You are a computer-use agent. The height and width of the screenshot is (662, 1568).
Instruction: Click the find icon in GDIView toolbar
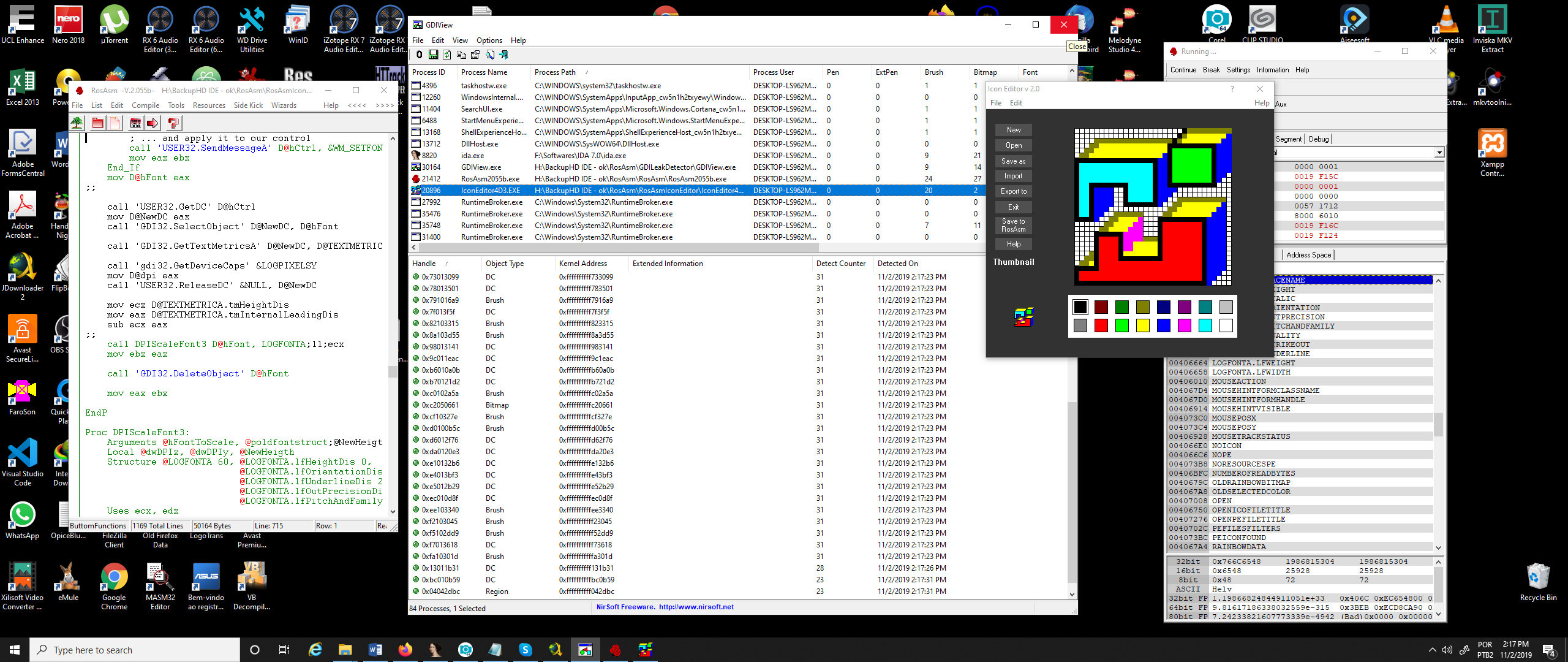pyautogui.click(x=490, y=55)
